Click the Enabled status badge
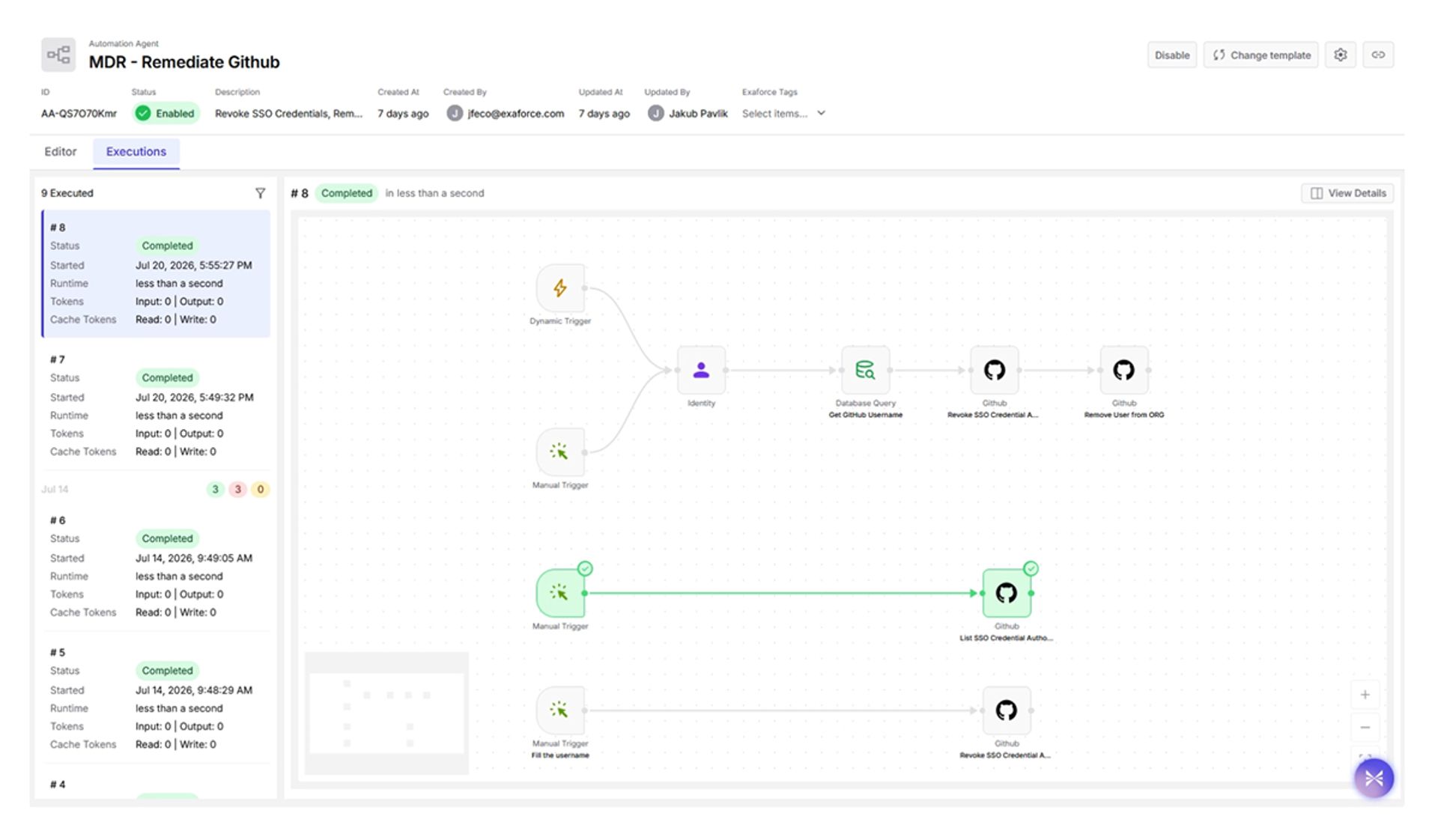This screenshot has height=840, width=1438. point(166,114)
